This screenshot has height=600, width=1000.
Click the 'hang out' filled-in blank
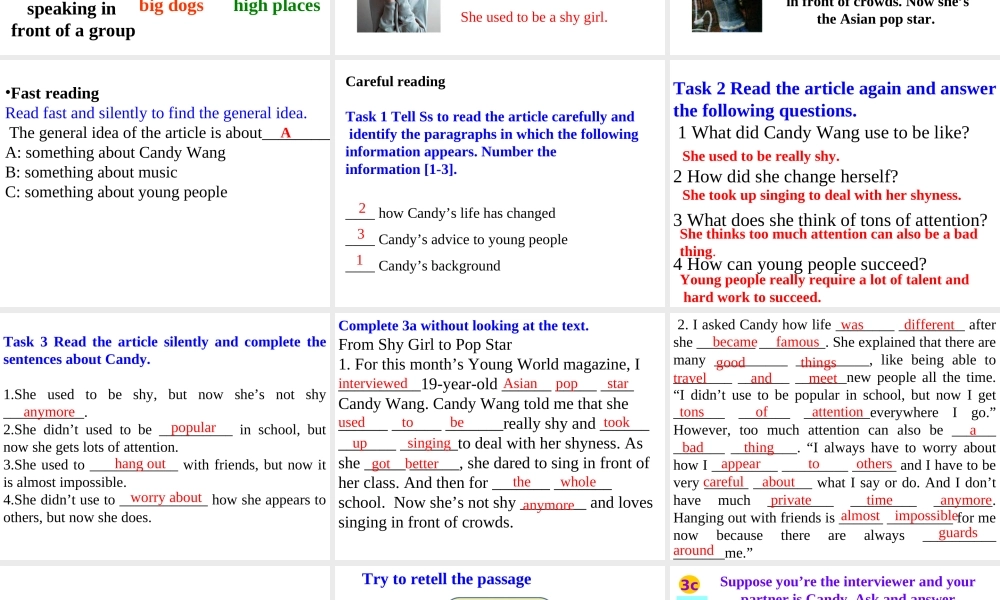[139, 464]
